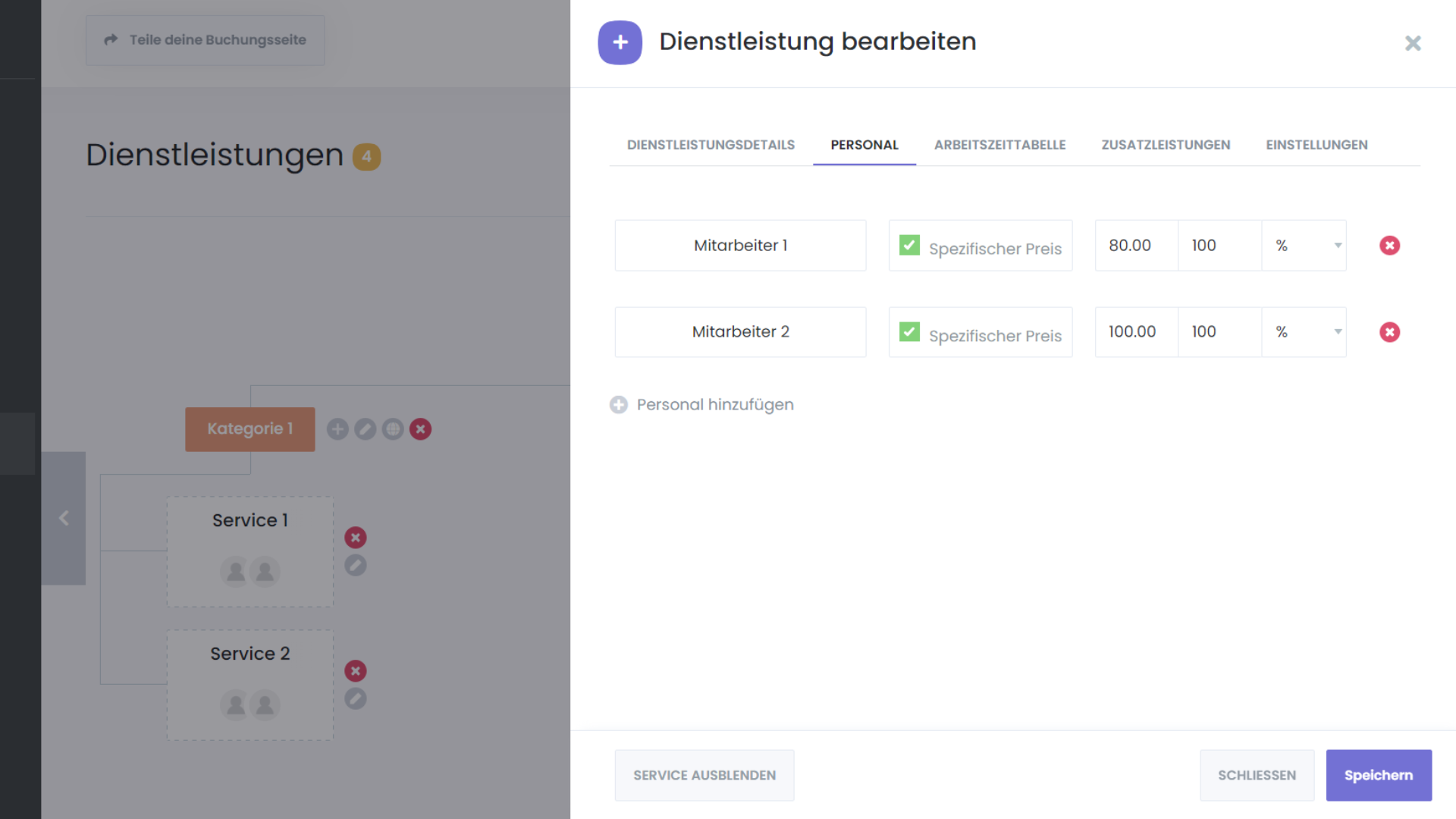Viewport: 1456px width, 819px height.
Task: Uncheck Spezifischer Preis for Mitarbeiter 1
Action: [909, 245]
